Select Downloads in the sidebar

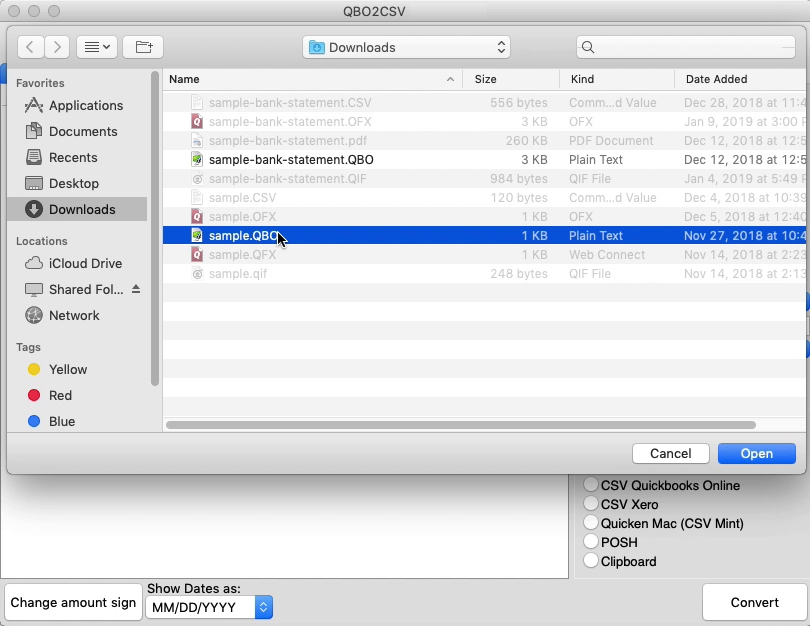coord(77,209)
